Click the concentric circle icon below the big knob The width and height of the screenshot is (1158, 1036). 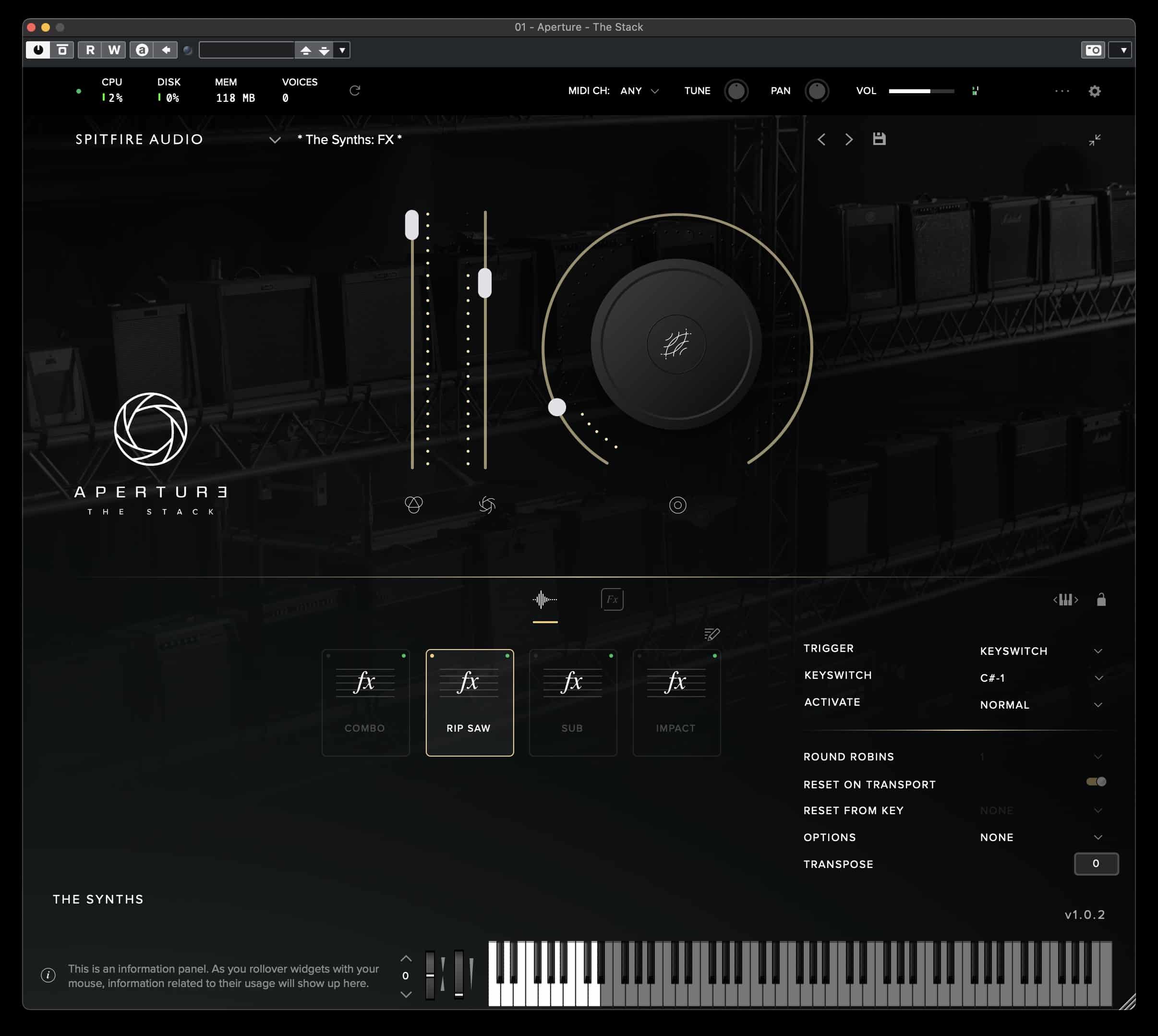(677, 505)
